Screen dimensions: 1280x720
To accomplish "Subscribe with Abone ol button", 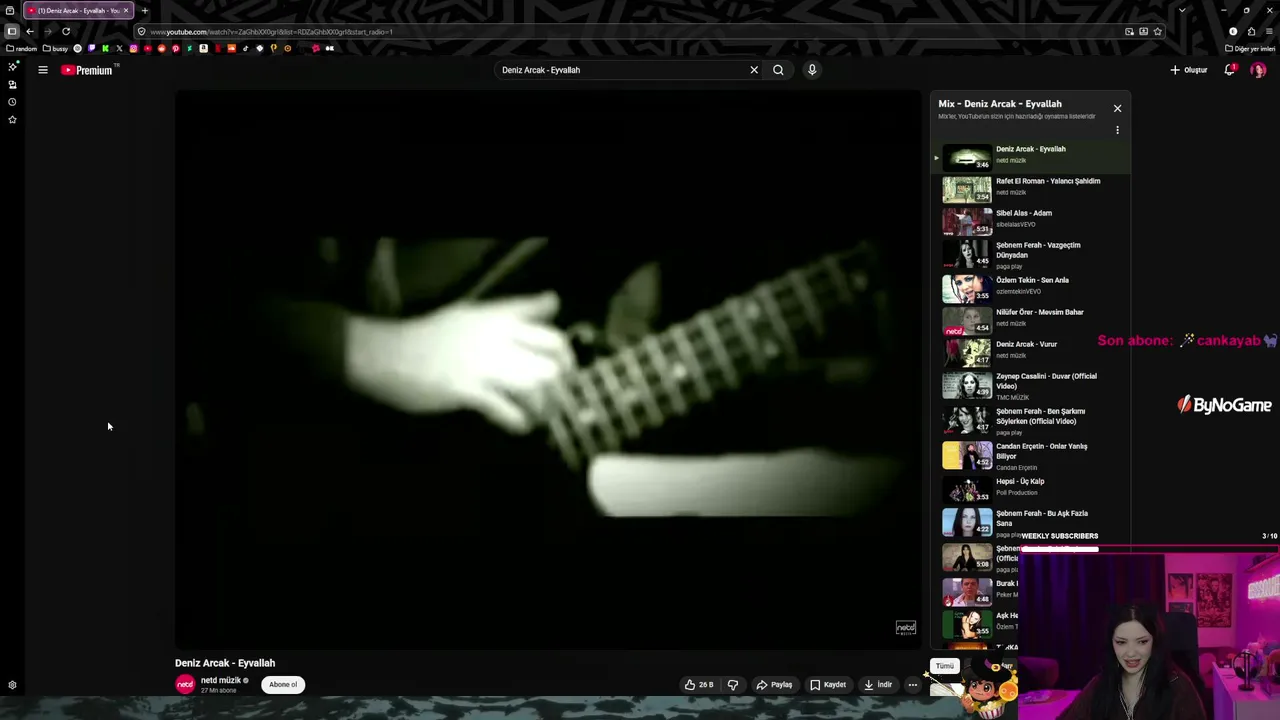I will click(283, 685).
